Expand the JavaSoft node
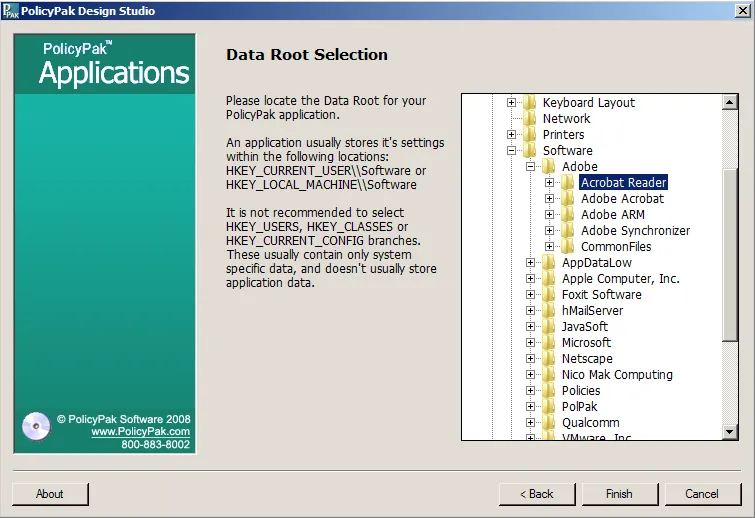This screenshot has height=518, width=755. tap(530, 326)
